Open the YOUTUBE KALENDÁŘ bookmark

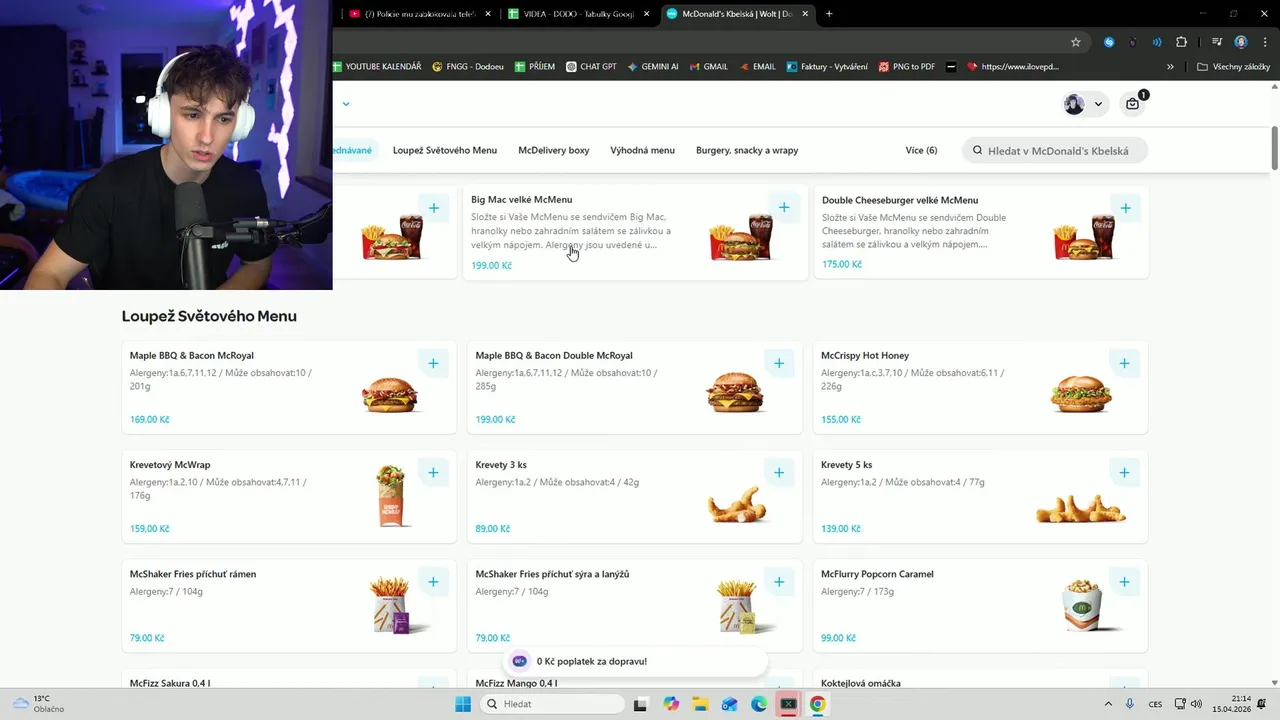pyautogui.click(x=377, y=67)
